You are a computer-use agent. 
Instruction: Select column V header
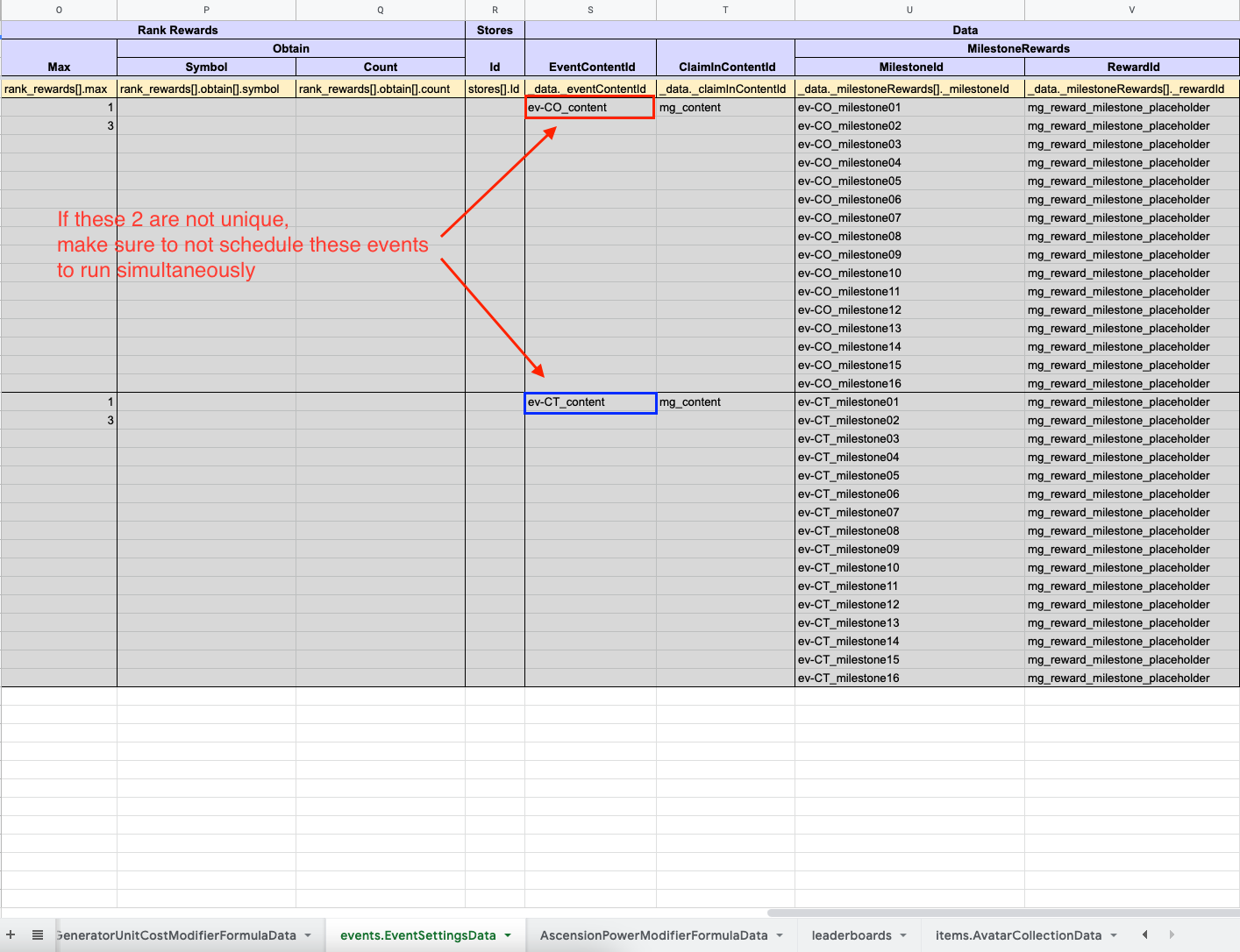coord(1131,10)
